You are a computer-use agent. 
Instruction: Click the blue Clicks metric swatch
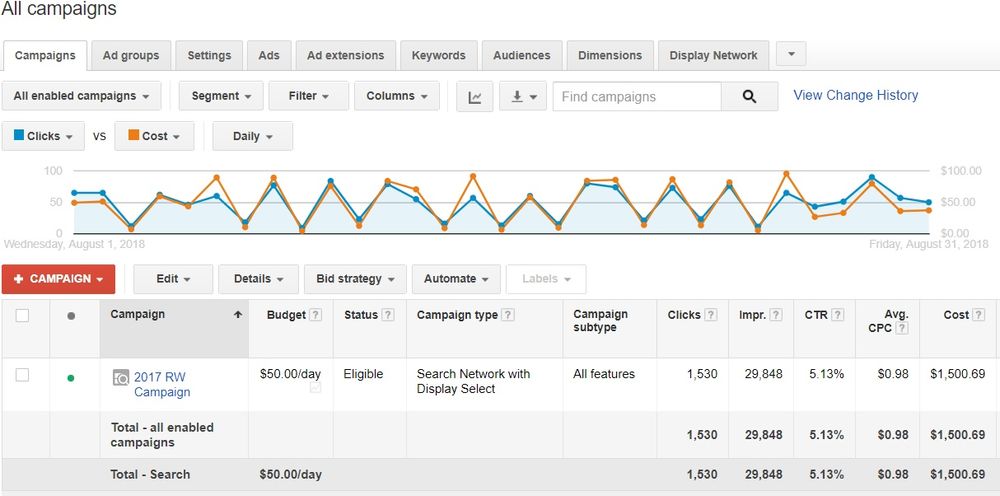19,135
